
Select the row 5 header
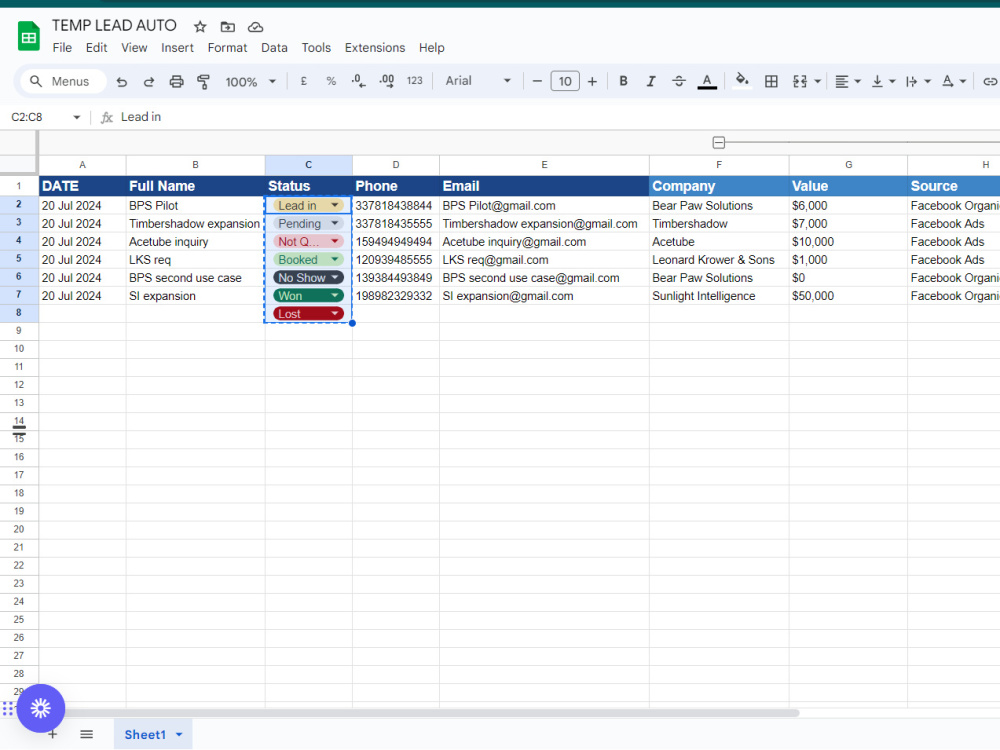[x=18, y=259]
